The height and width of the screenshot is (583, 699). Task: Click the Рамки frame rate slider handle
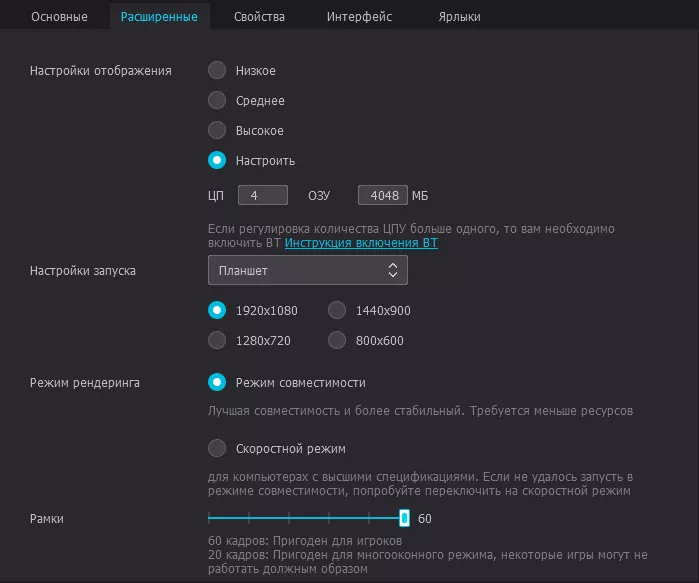pos(404,518)
